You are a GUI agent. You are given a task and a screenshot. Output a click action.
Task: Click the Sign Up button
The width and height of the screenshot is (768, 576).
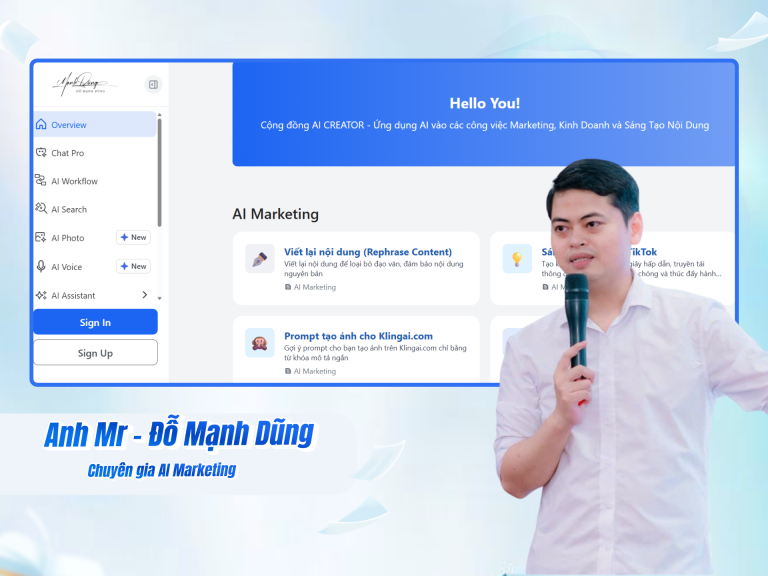pos(96,353)
